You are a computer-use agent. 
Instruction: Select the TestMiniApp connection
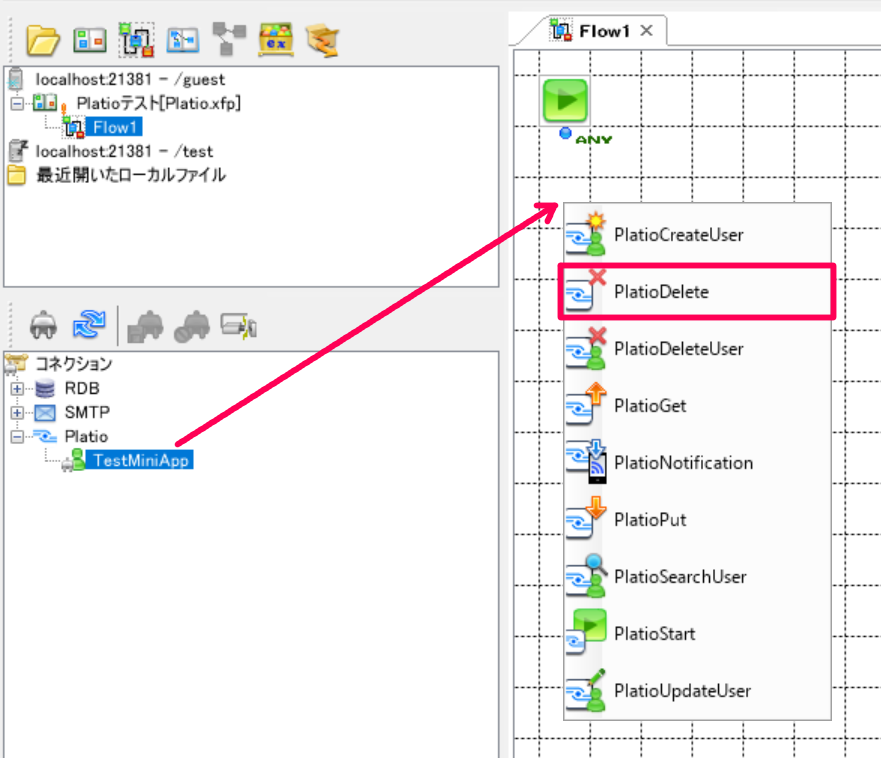click(140, 460)
